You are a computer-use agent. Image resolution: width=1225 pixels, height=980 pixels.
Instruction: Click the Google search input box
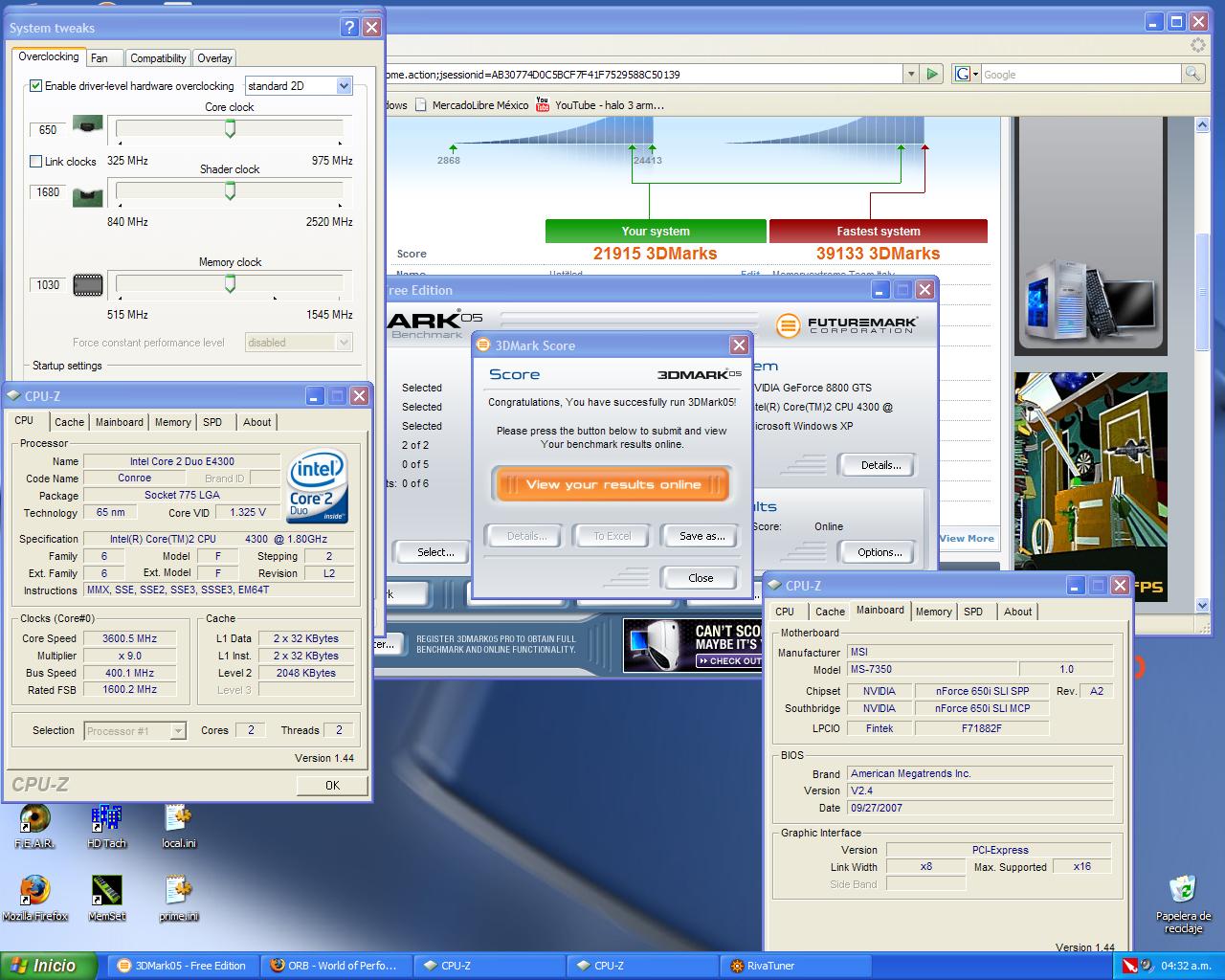pyautogui.click(x=1080, y=74)
